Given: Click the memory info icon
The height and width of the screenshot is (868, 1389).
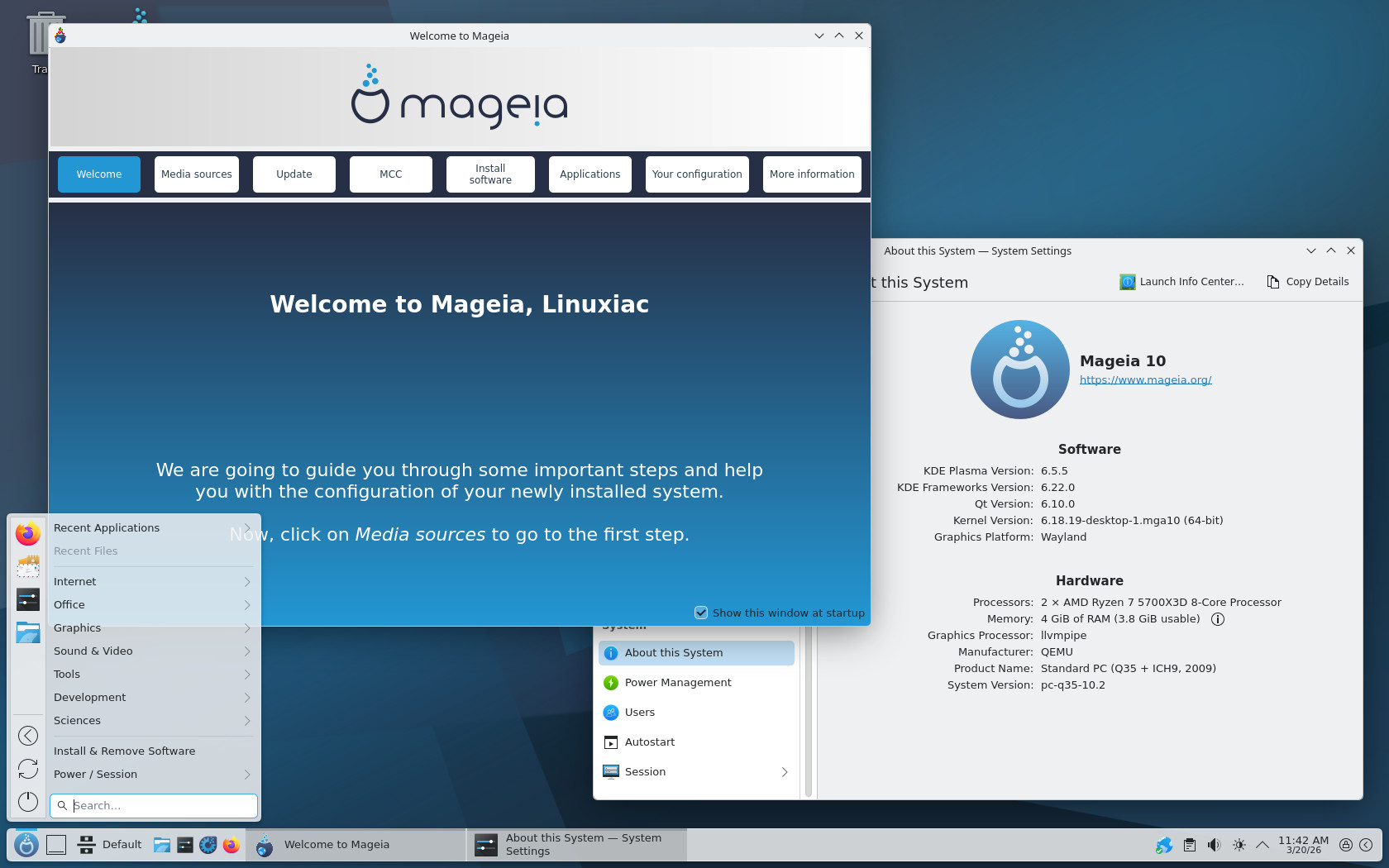Looking at the screenshot, I should 1217,619.
